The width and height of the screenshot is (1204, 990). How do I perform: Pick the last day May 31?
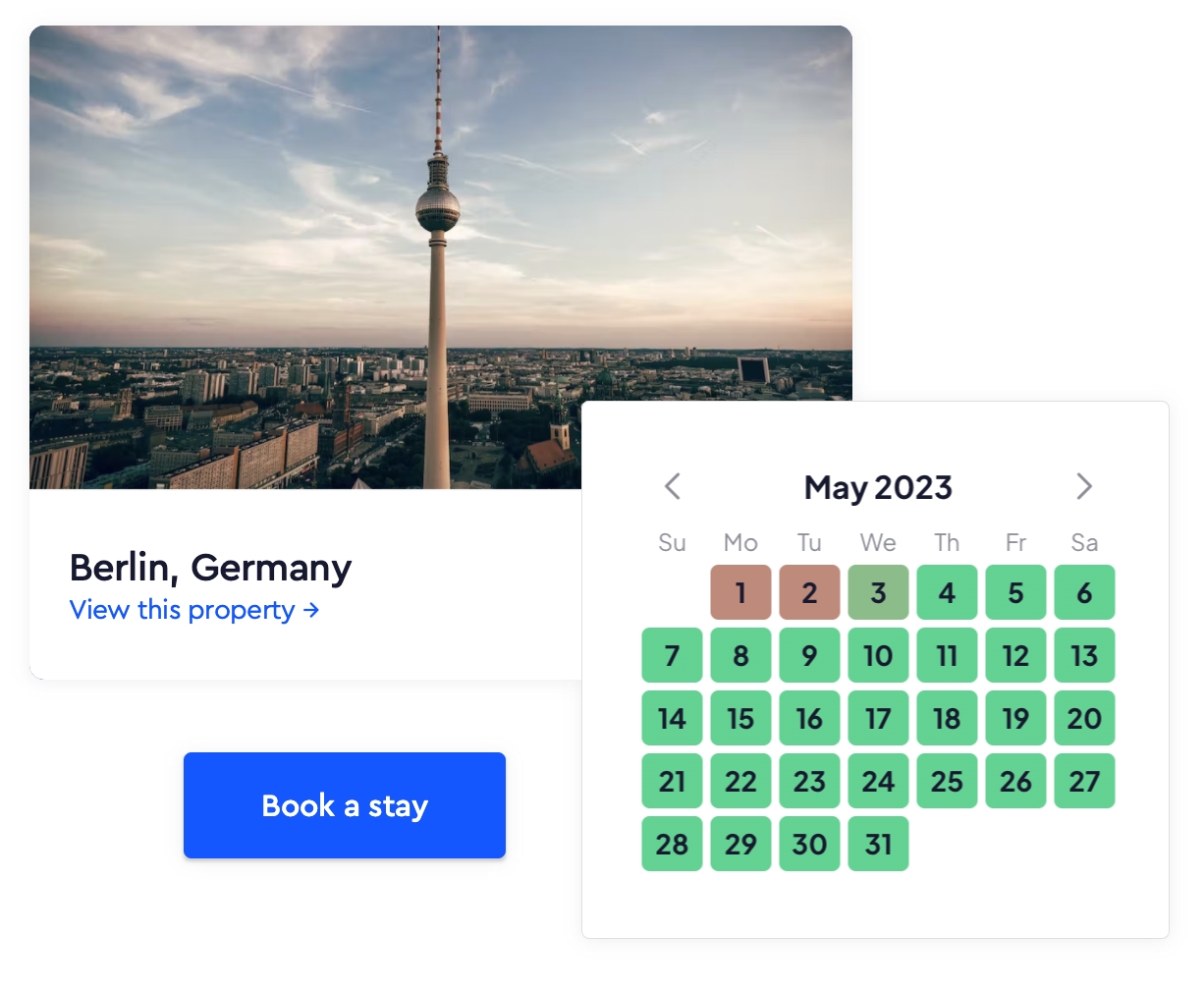pos(879,844)
